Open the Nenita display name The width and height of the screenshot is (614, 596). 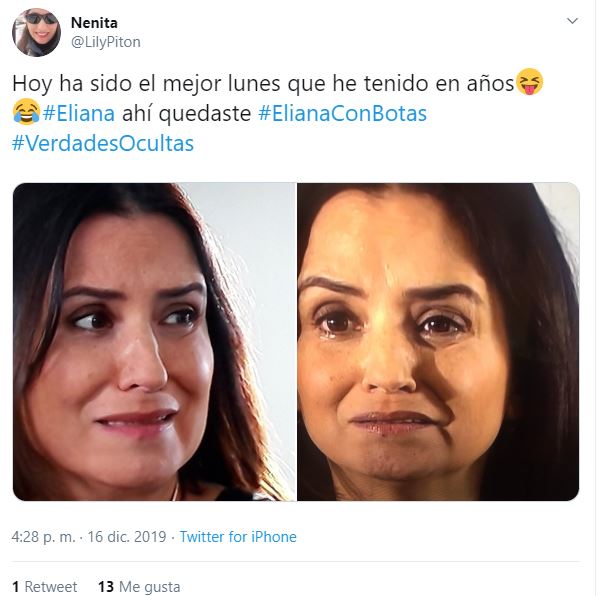tap(94, 23)
